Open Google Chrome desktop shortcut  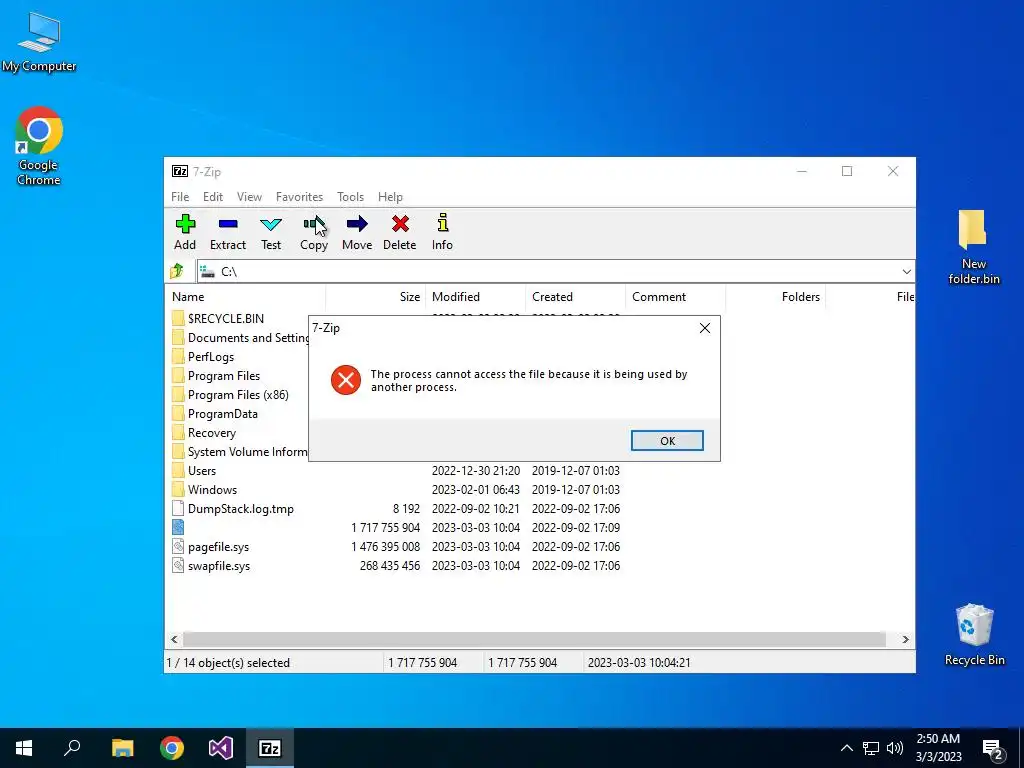(x=39, y=146)
